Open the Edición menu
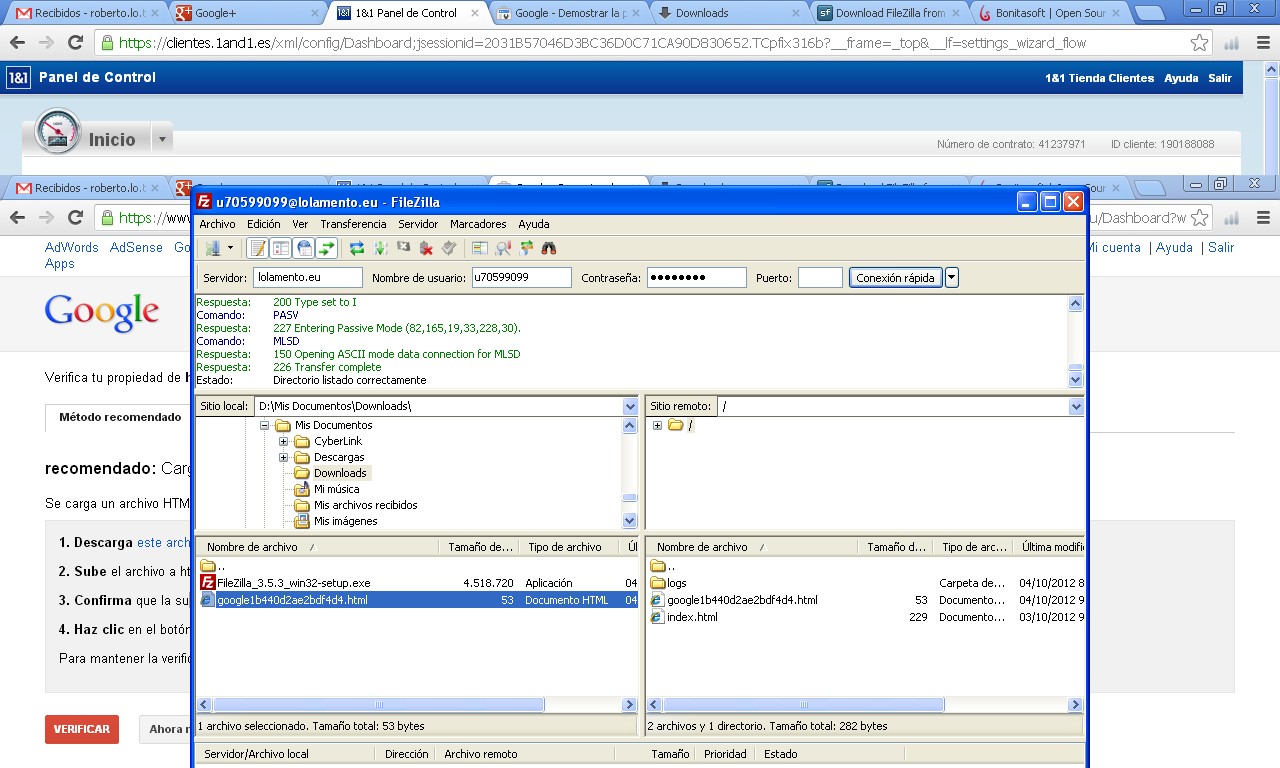This screenshot has width=1280, height=768. [264, 224]
